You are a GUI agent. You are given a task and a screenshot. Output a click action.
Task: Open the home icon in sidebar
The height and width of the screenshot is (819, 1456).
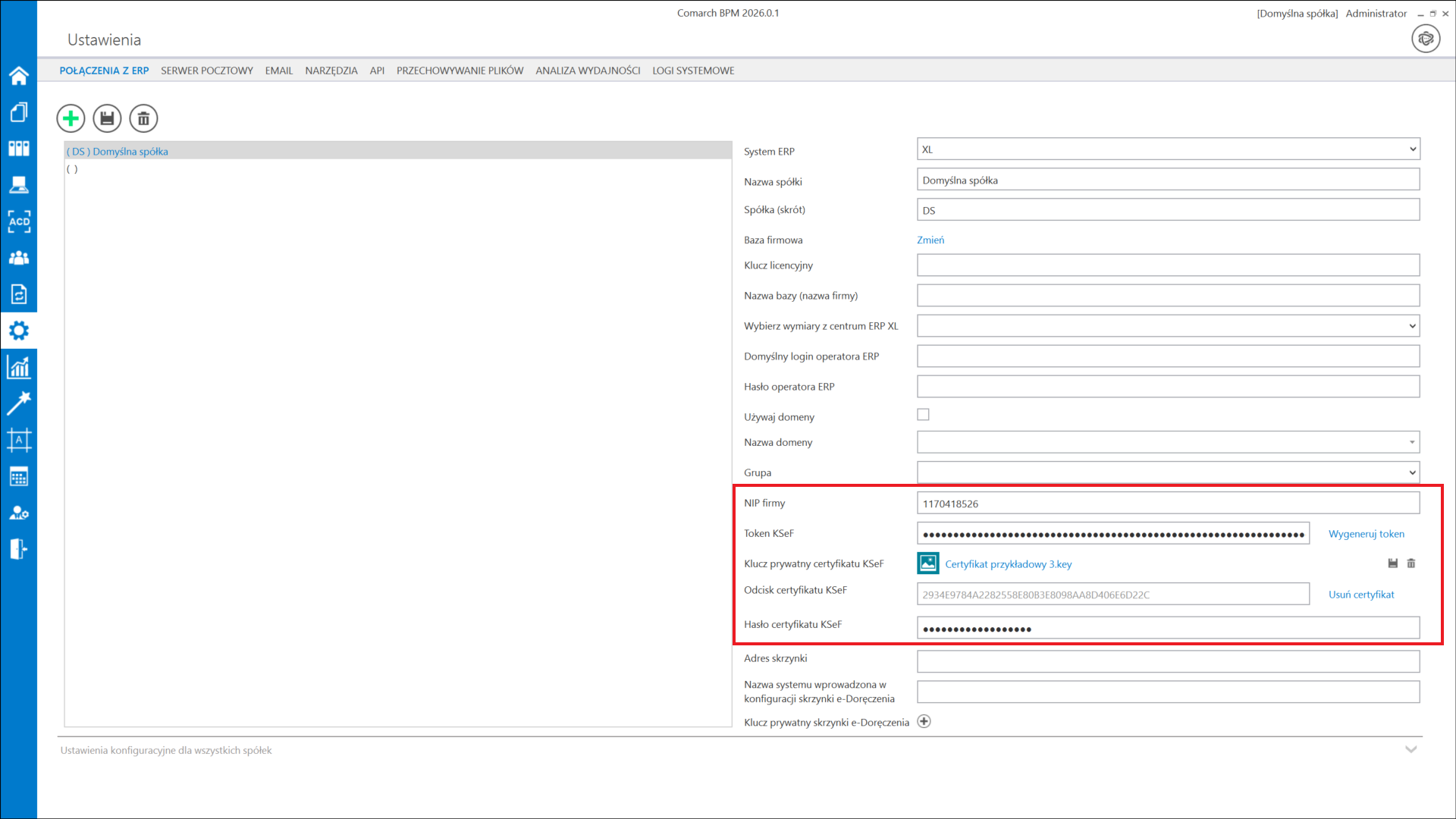point(19,76)
